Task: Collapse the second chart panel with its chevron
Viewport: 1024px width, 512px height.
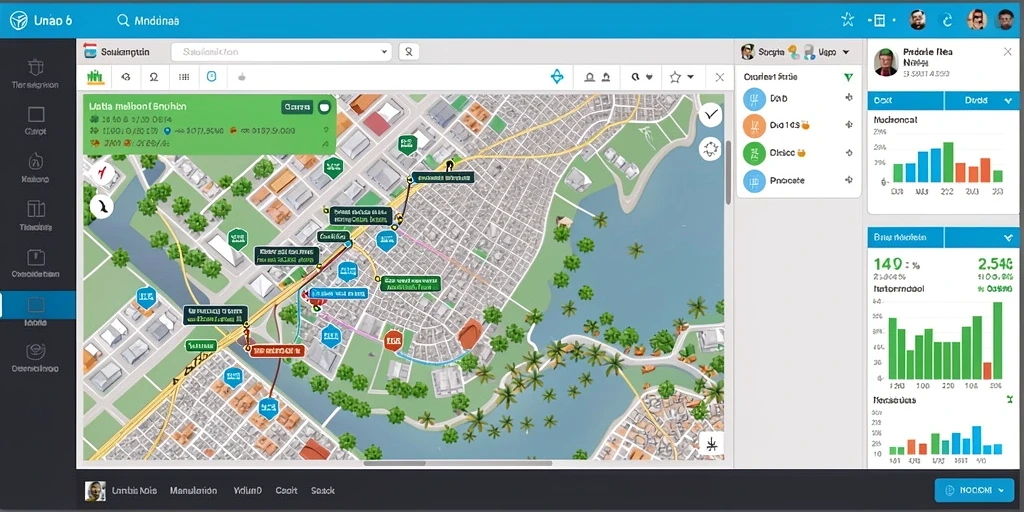Action: [1008, 238]
